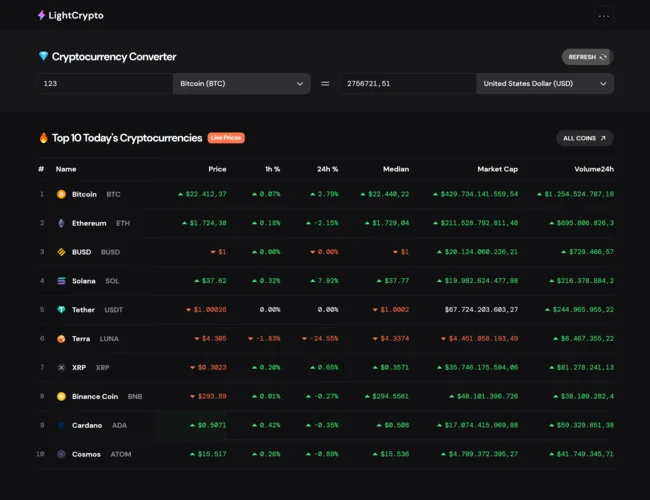The height and width of the screenshot is (500, 650).
Task: Select the Cosmos name in row 10
Action: tap(86, 454)
